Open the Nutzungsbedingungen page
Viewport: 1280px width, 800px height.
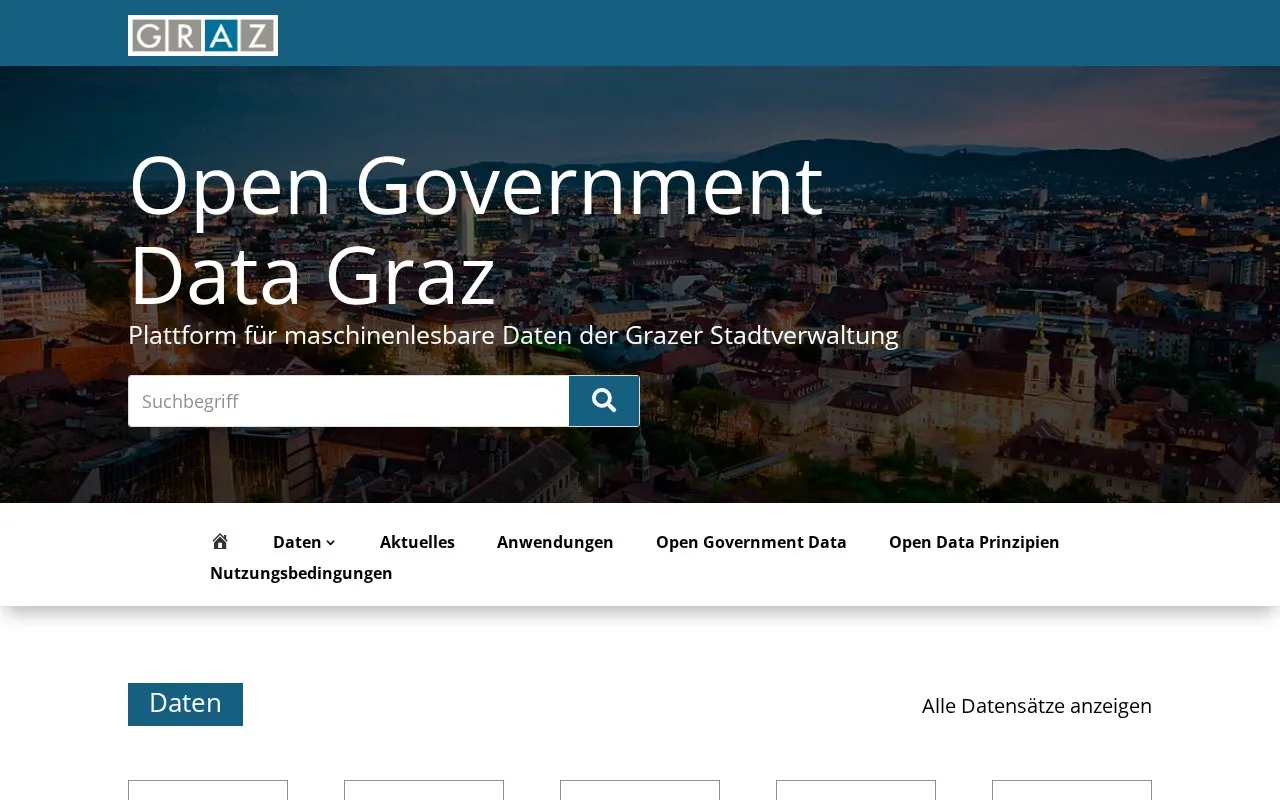pos(301,573)
